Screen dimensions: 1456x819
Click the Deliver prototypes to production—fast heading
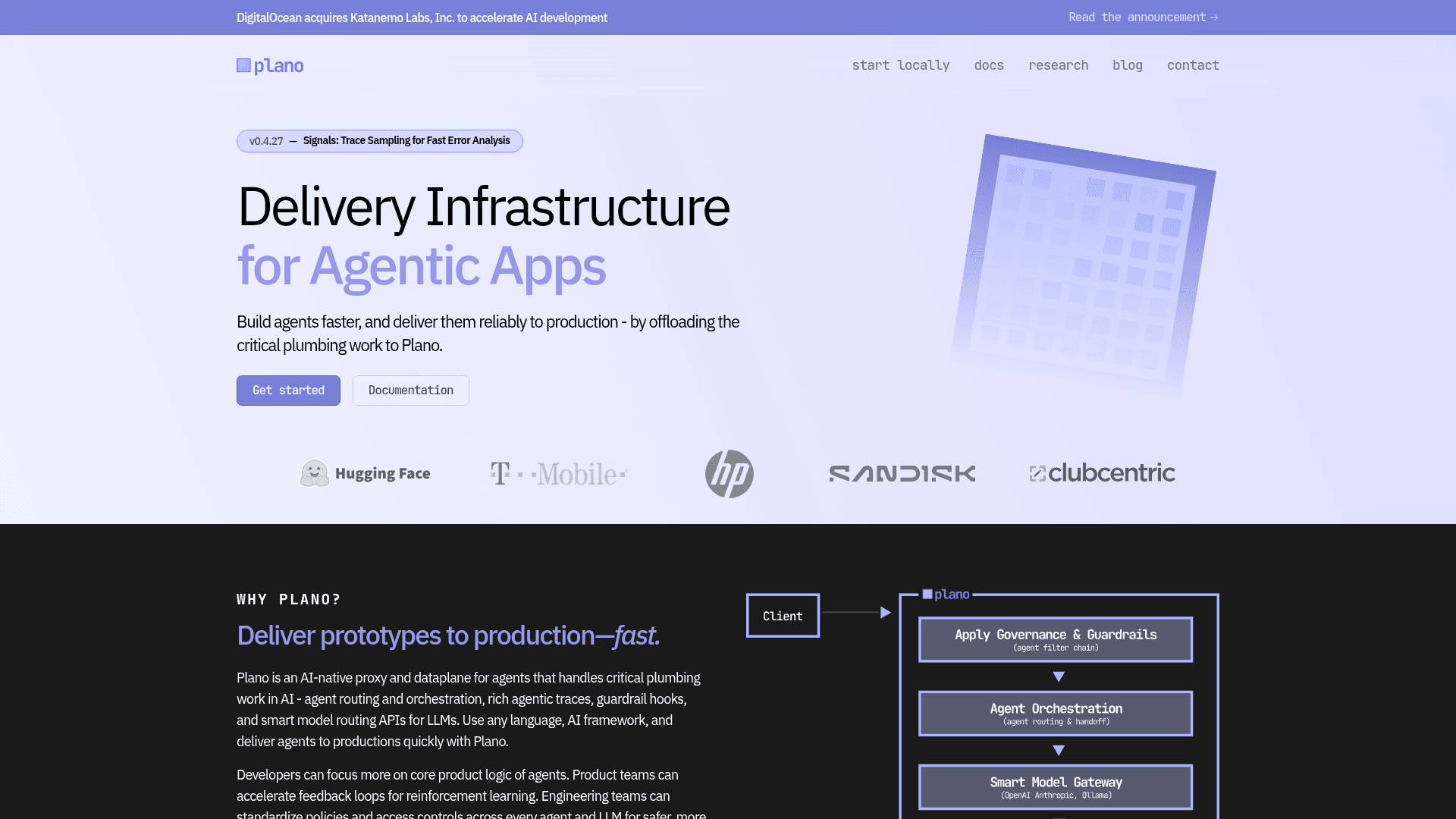tap(448, 635)
